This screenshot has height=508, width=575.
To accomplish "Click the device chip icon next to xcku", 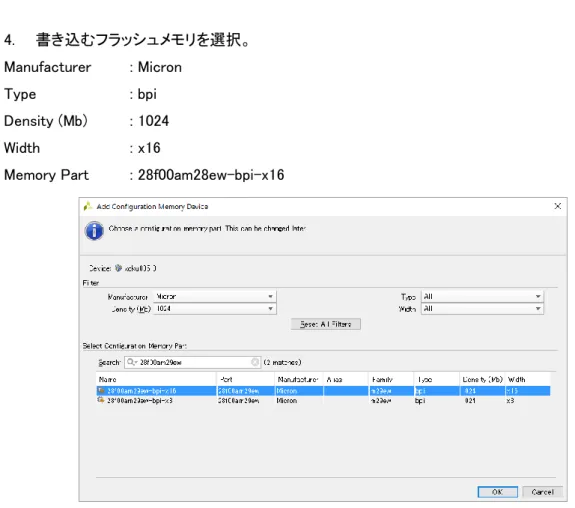I will click(118, 268).
